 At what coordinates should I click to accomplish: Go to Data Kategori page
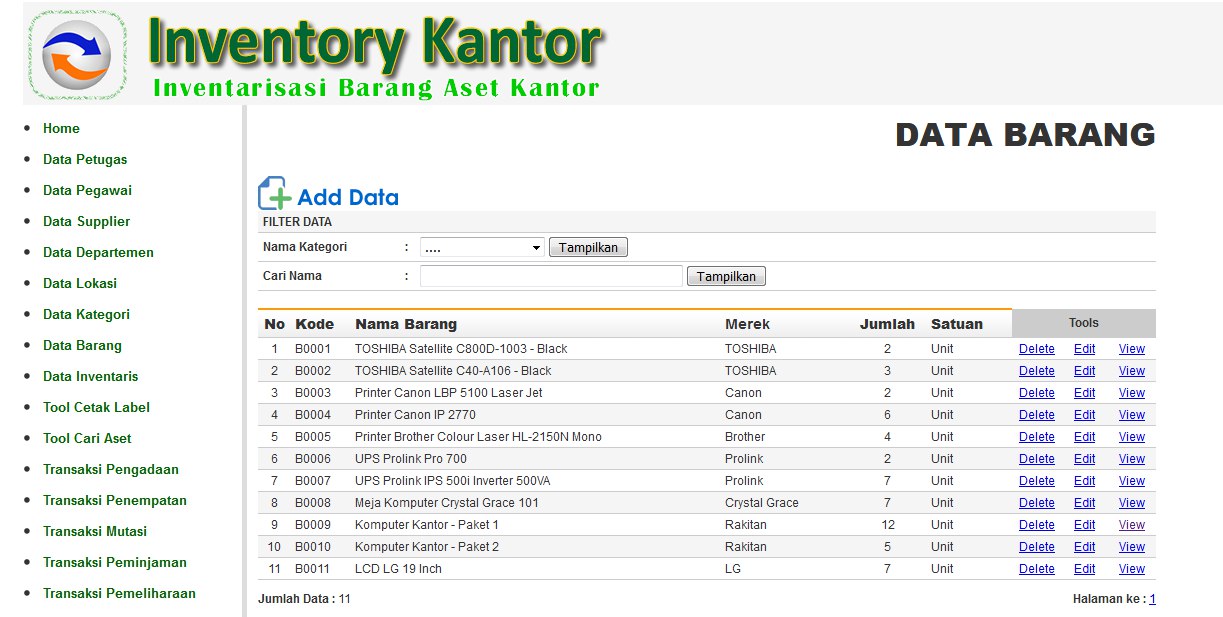point(86,314)
